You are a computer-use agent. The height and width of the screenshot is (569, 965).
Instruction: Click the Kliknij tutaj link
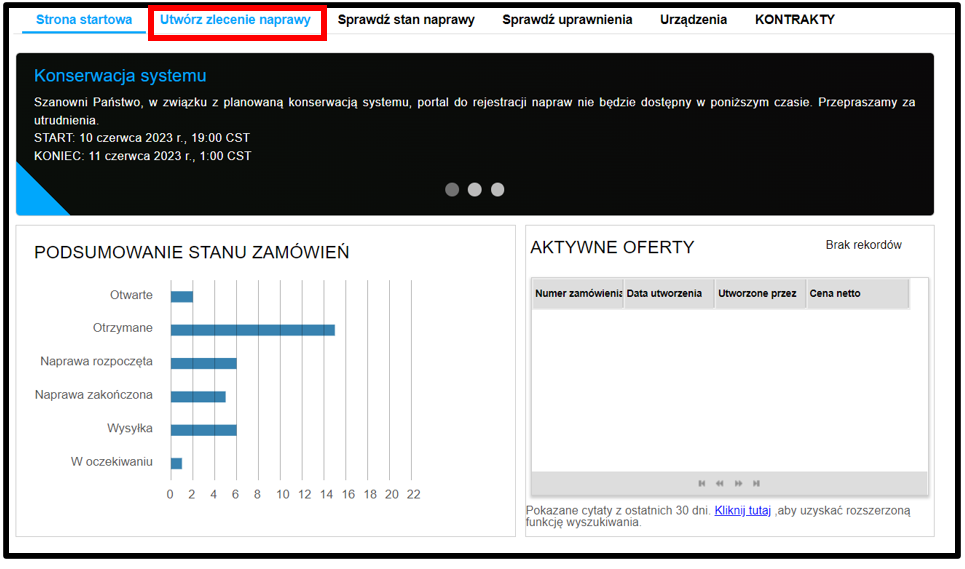point(742,511)
